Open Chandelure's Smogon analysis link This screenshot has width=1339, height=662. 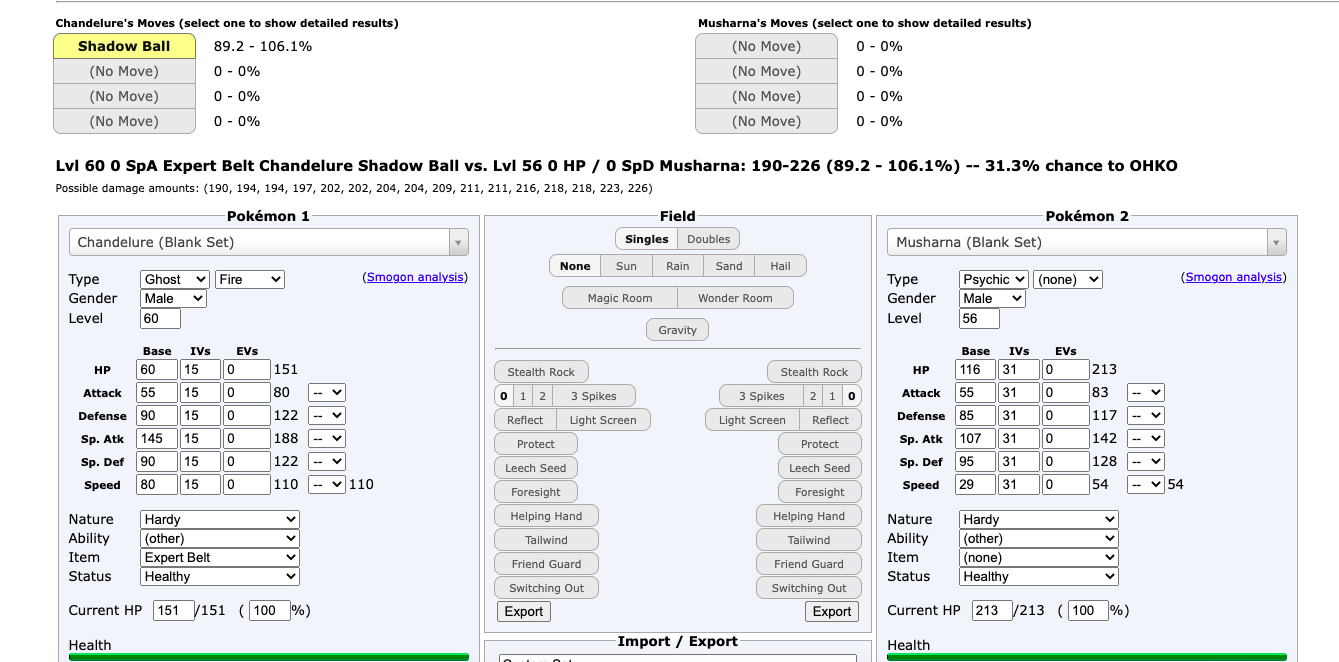click(x=415, y=277)
